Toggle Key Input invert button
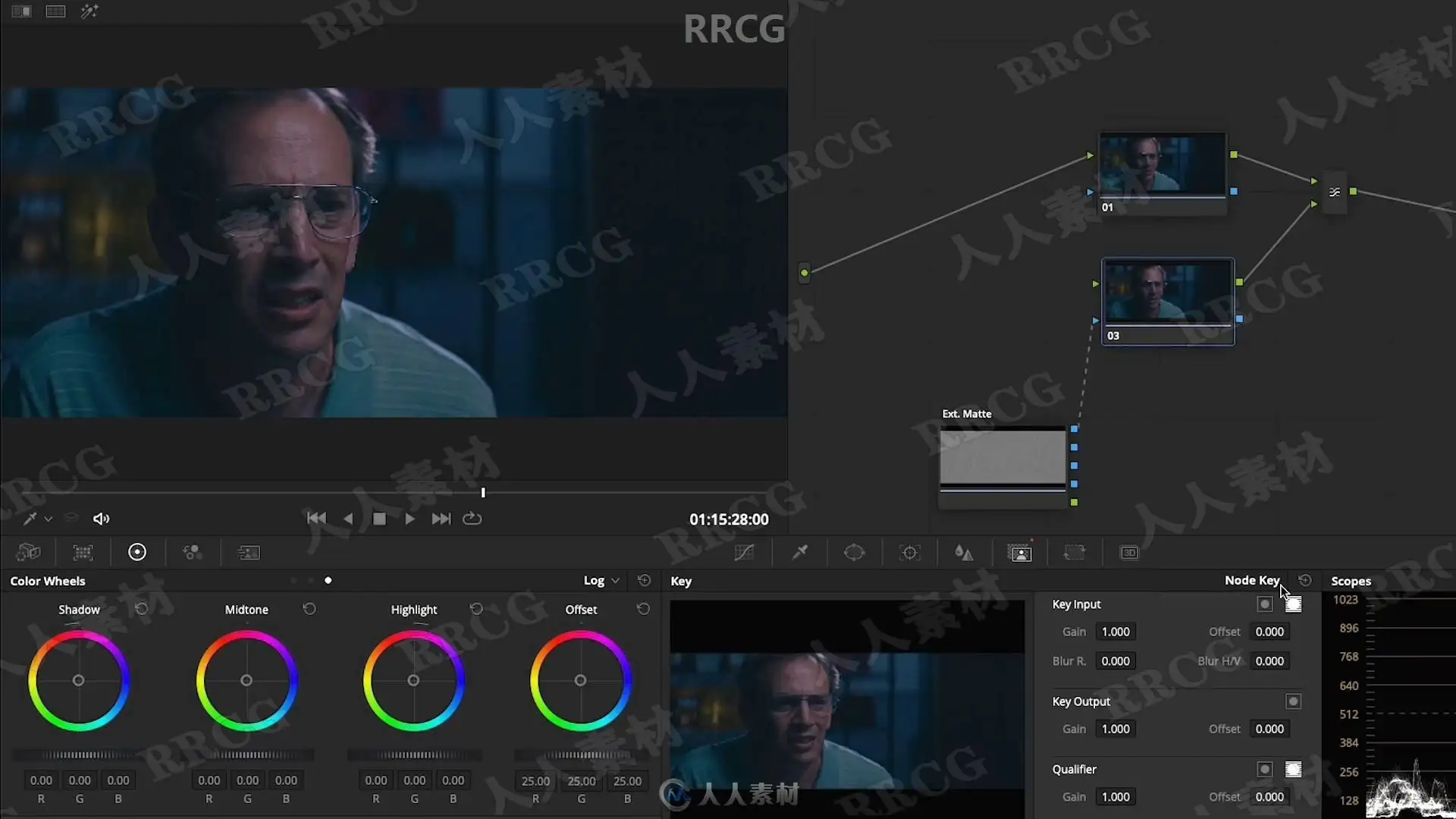The image size is (1456, 819). coord(1294,604)
